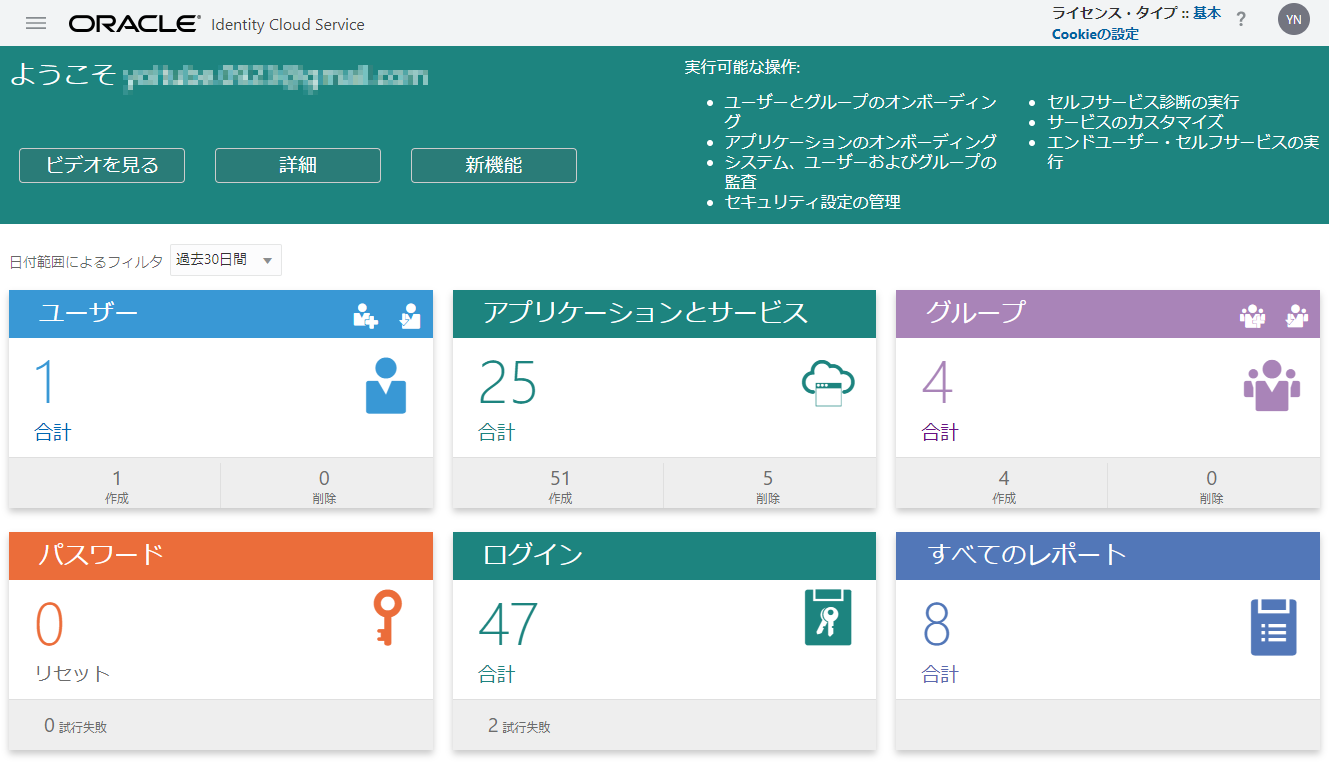Click the help question mark icon
Screen dimensions: 1329x762
[x=1241, y=20]
